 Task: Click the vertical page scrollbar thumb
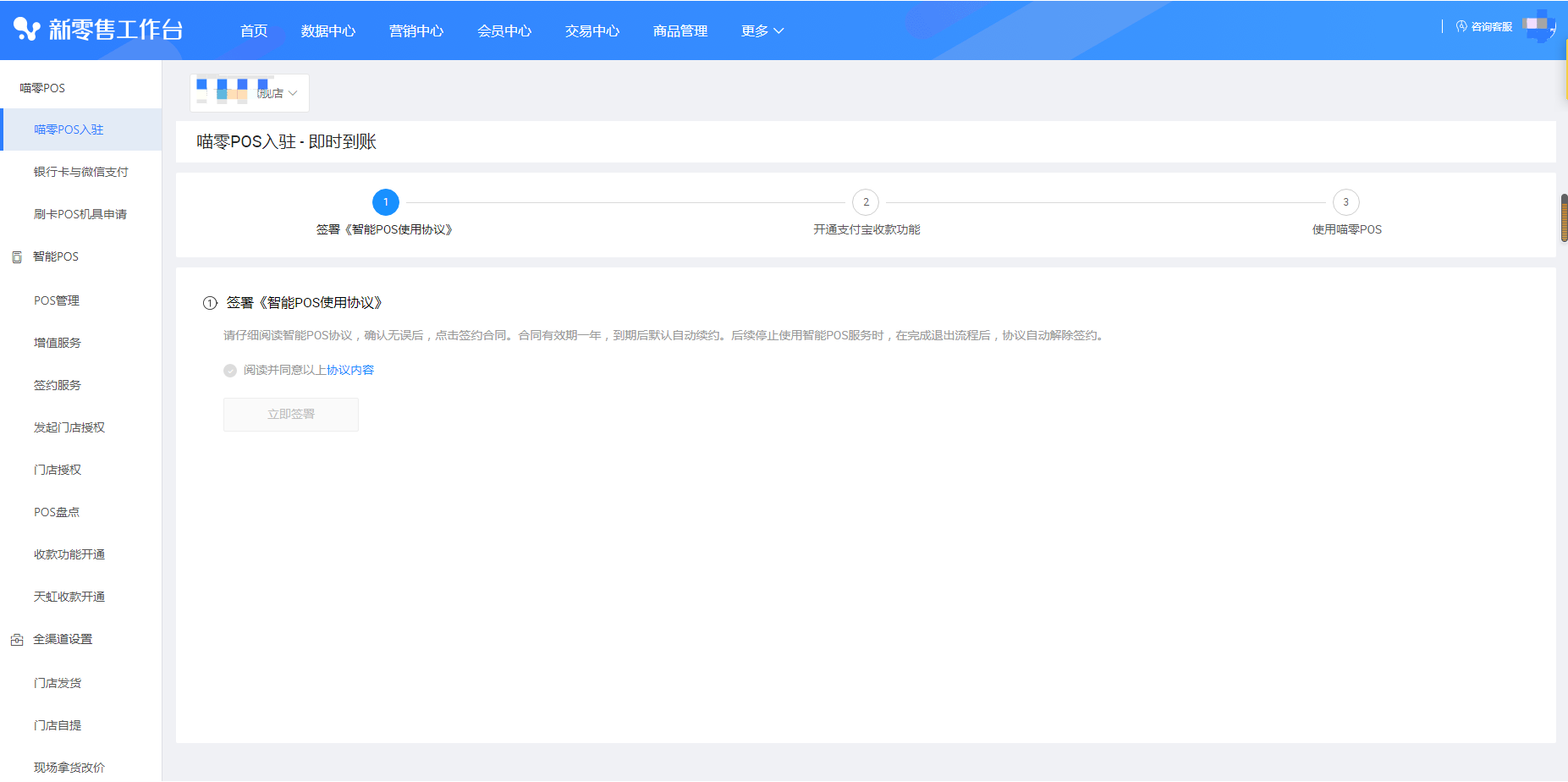(x=1565, y=218)
